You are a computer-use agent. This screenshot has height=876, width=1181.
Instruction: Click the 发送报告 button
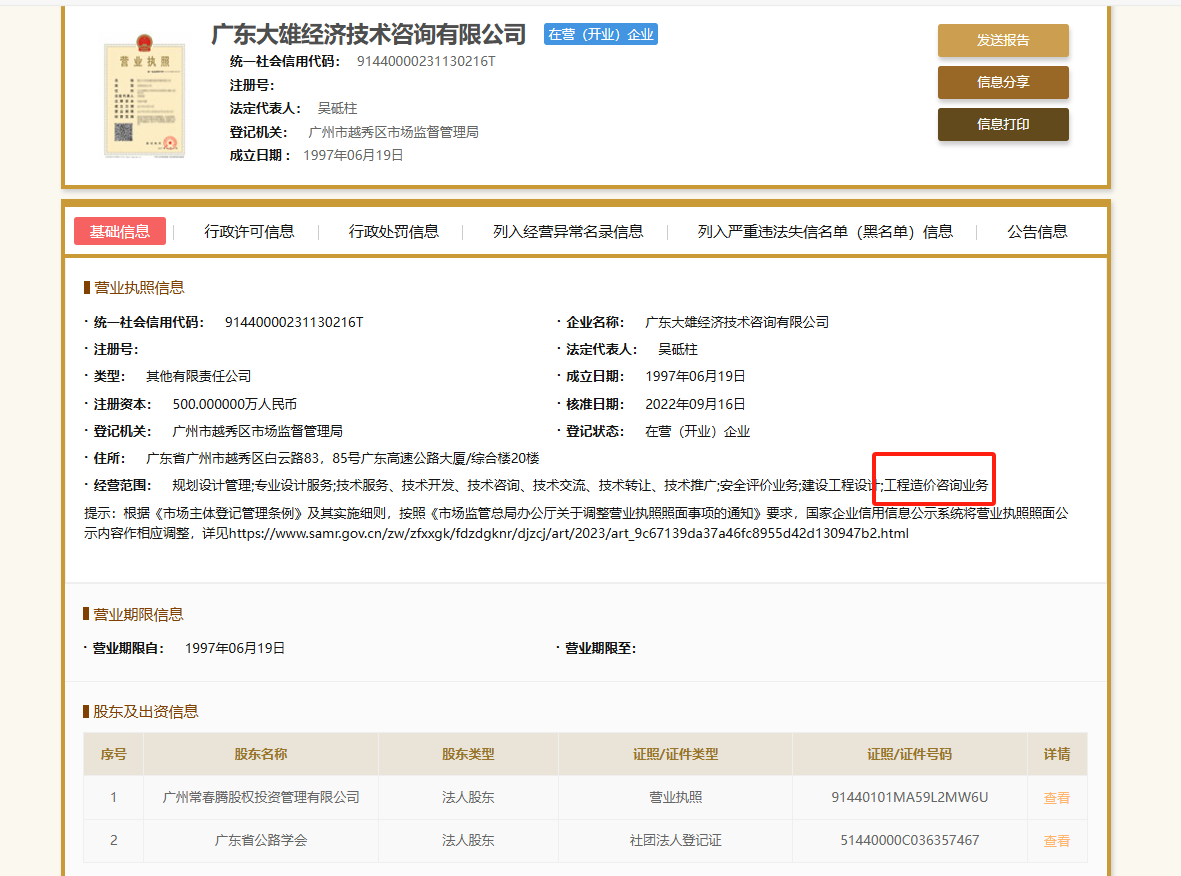click(1002, 41)
